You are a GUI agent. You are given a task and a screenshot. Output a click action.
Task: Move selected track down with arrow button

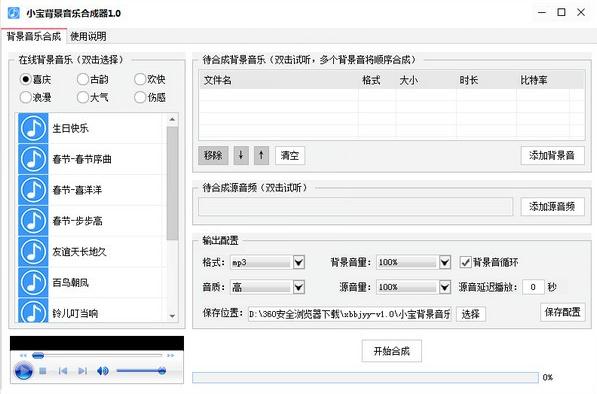[x=241, y=155]
